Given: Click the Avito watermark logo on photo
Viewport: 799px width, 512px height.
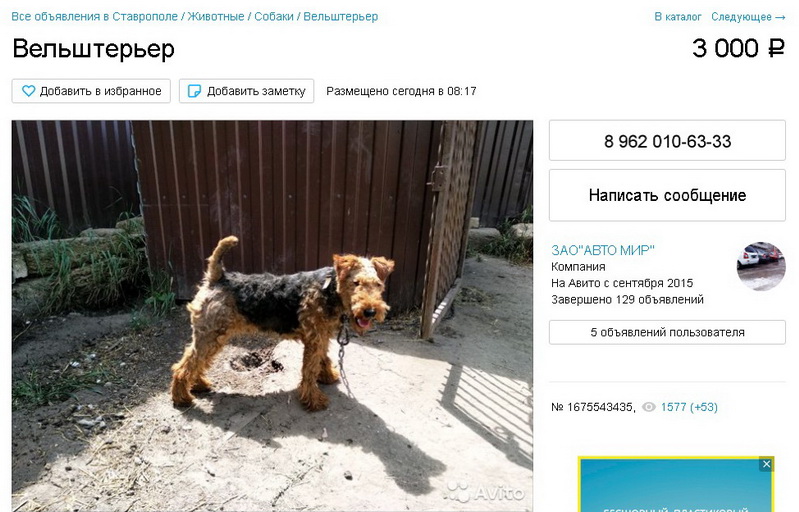Looking at the screenshot, I should point(485,492).
